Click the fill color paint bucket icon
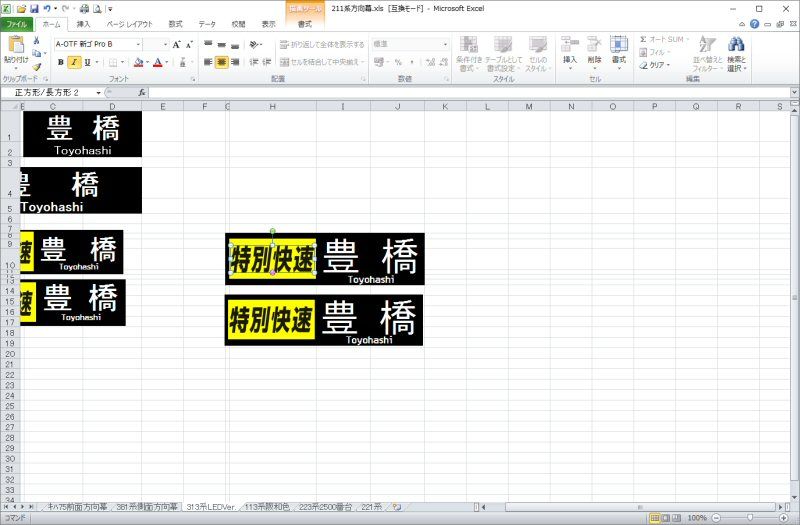800x525 pixels. (x=138, y=62)
